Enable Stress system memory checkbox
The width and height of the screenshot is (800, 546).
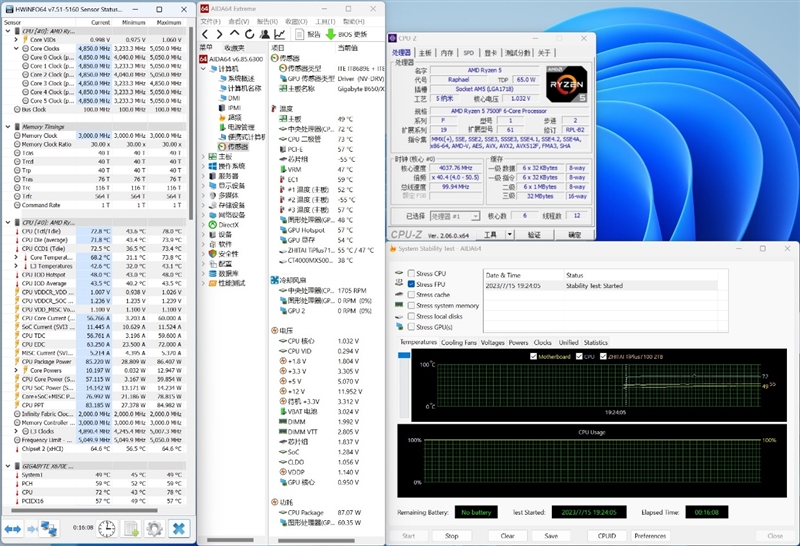411,305
